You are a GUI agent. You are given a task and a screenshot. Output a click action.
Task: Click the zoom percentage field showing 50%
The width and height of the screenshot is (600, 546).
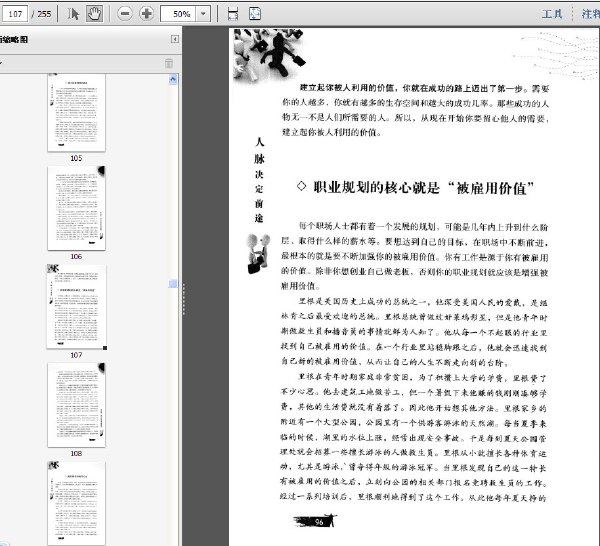(x=178, y=14)
